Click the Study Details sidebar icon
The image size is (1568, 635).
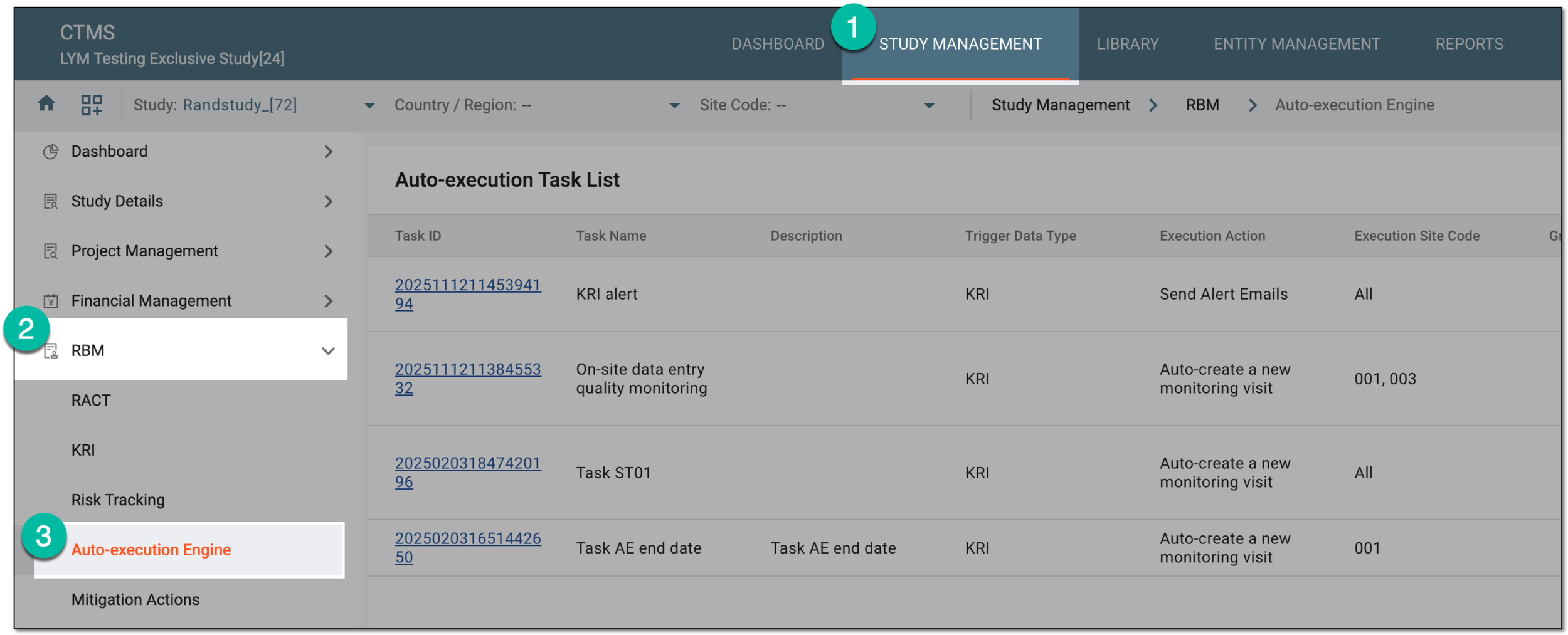point(51,201)
